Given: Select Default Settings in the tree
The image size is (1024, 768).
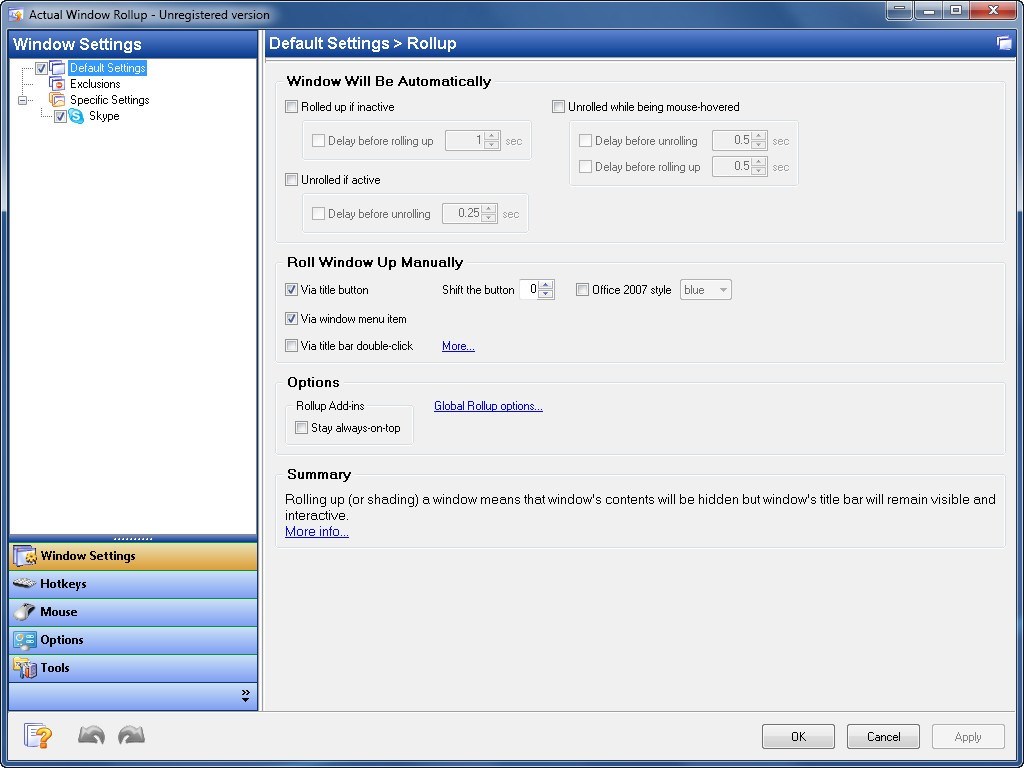Looking at the screenshot, I should (107, 68).
